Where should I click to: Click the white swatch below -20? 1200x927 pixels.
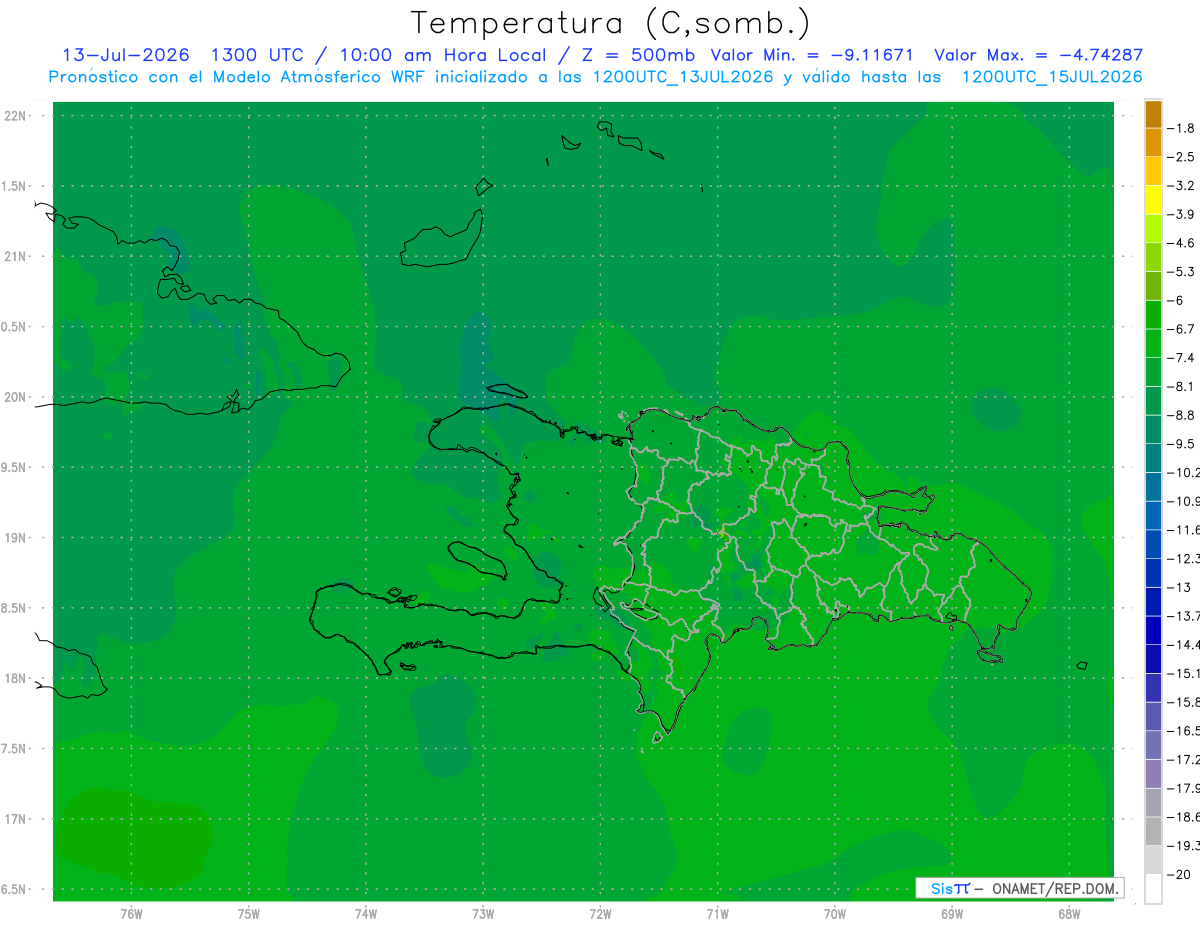click(x=1153, y=888)
